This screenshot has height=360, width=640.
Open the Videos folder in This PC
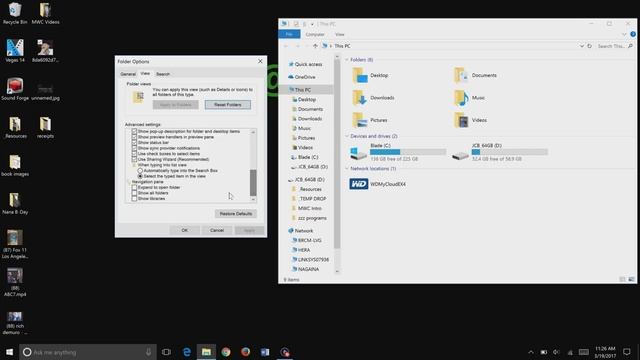tap(471, 120)
